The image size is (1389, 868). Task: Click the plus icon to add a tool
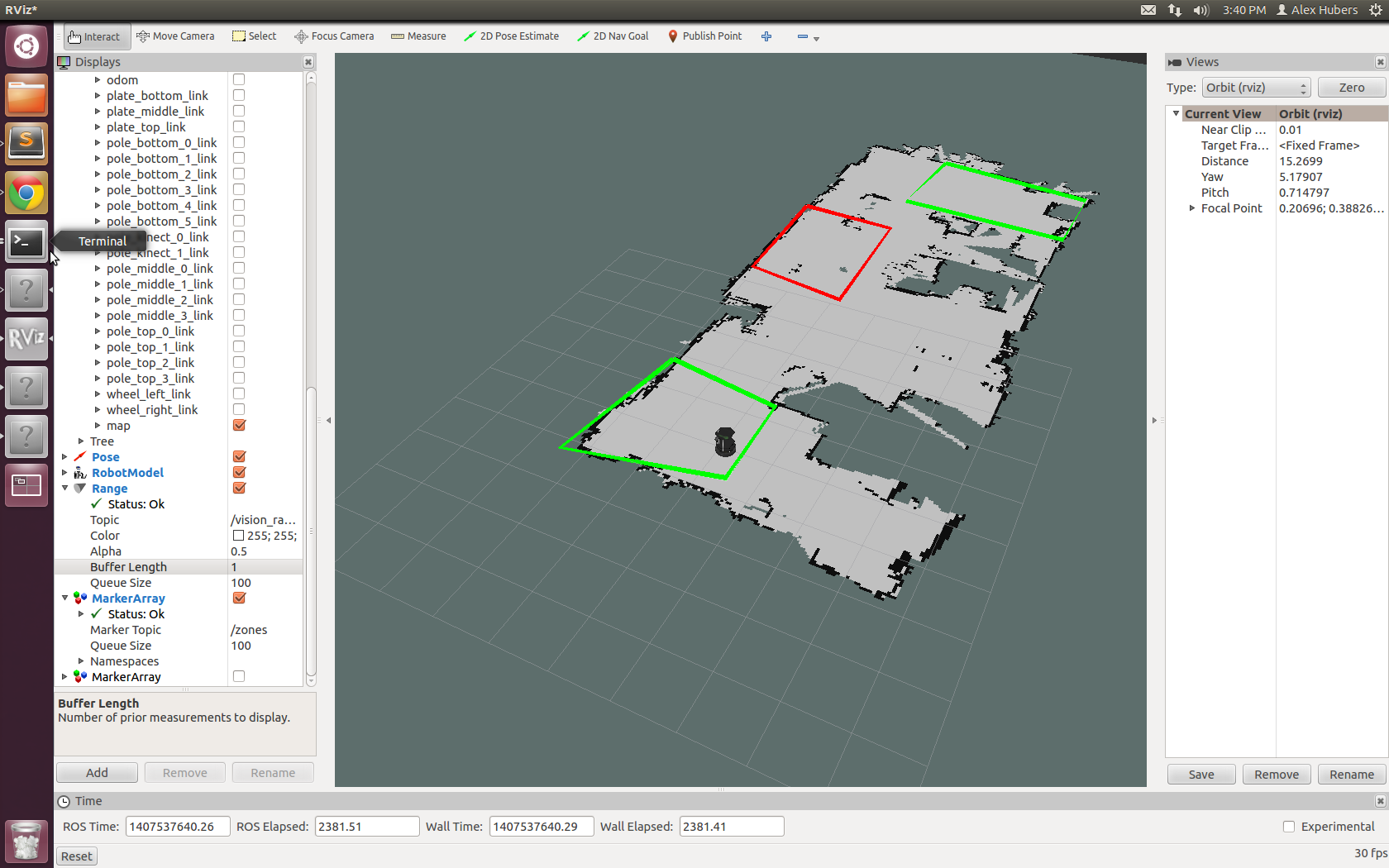coord(766,36)
